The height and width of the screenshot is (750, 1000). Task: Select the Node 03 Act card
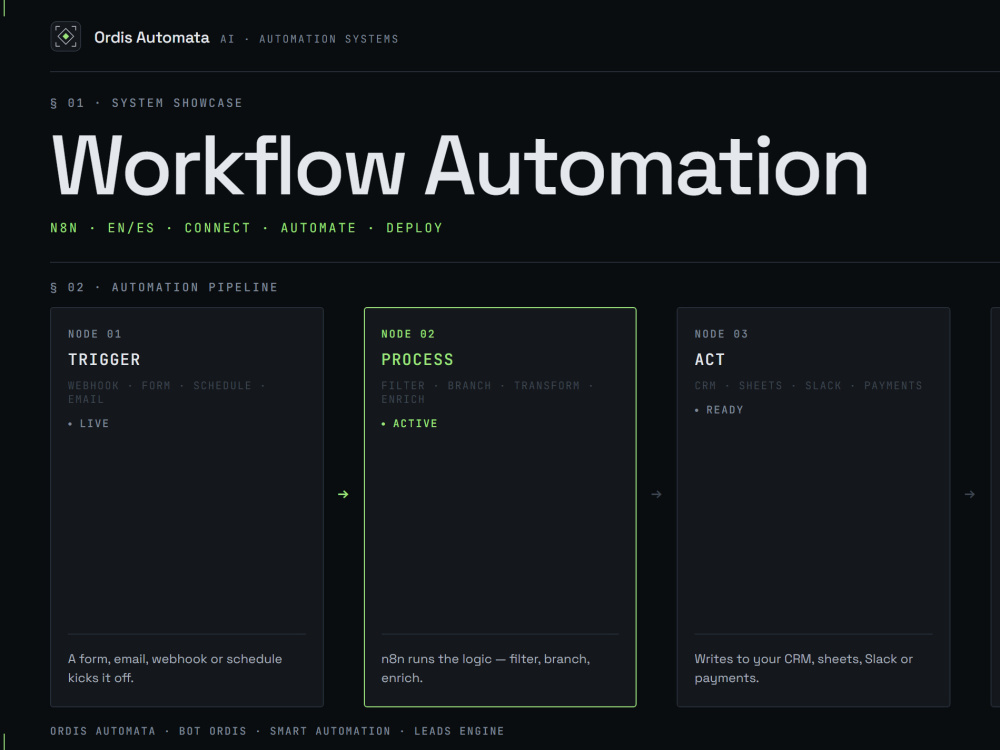click(x=813, y=507)
